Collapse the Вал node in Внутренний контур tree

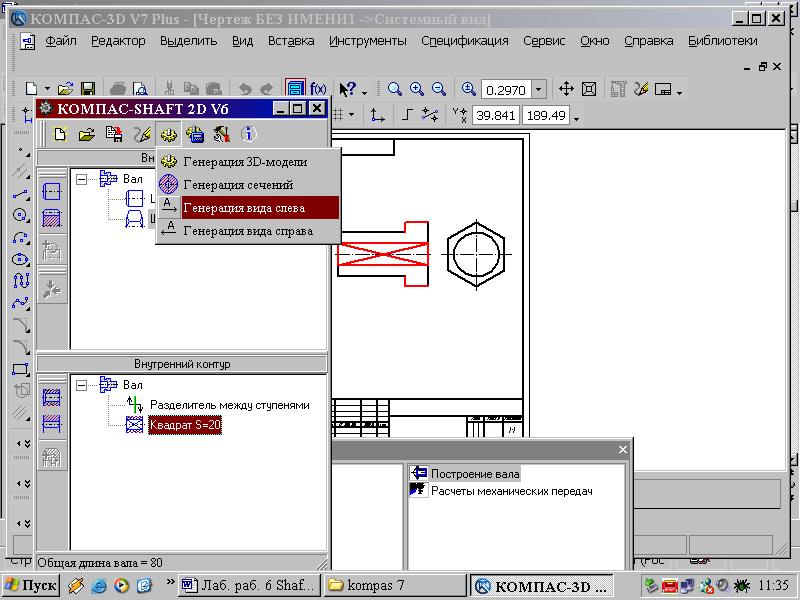[x=81, y=385]
